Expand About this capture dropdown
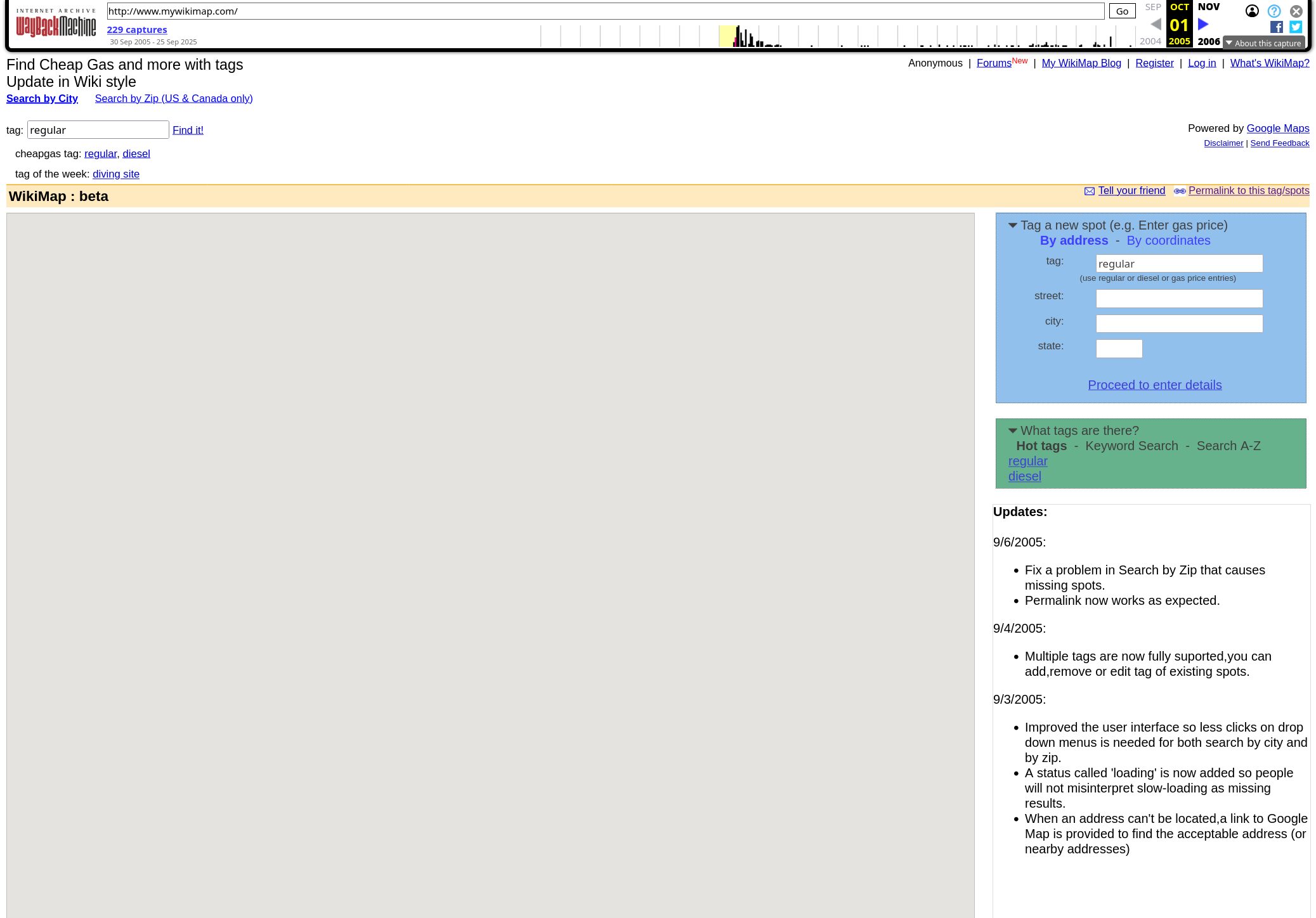Screen dimensions: 1316x918 coord(1263,43)
